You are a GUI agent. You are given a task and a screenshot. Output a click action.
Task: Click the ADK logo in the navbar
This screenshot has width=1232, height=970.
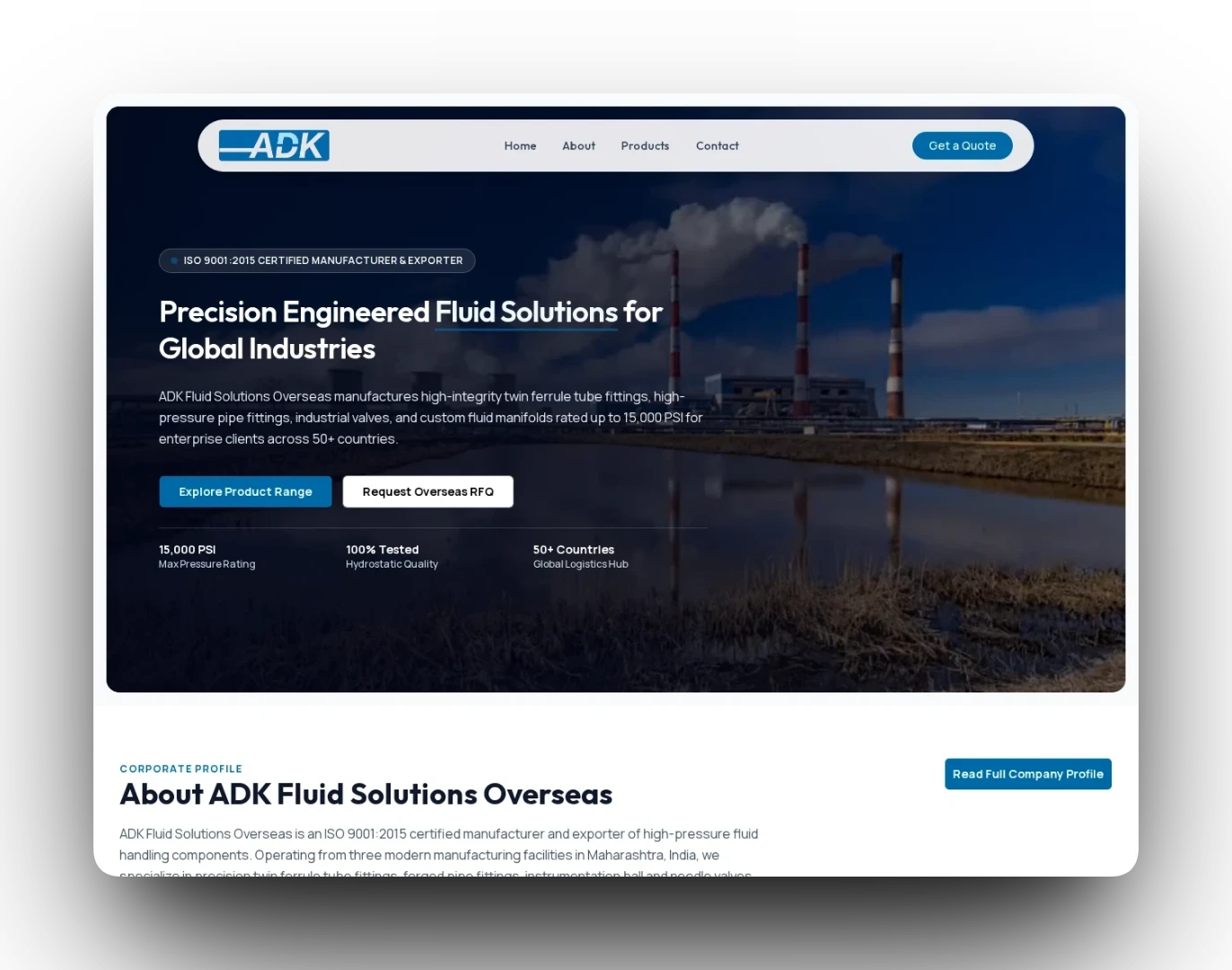274,145
